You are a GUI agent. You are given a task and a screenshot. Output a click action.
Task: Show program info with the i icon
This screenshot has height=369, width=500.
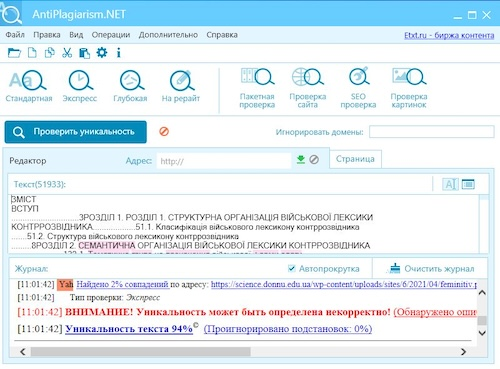pos(118,53)
